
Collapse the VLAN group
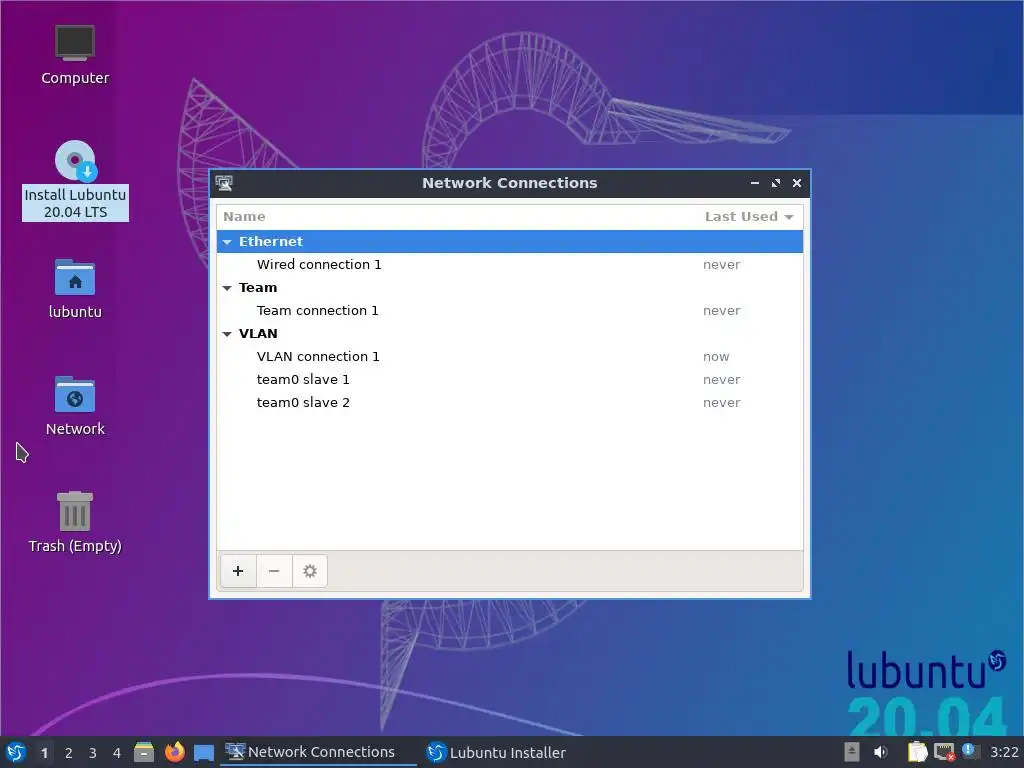(x=227, y=334)
